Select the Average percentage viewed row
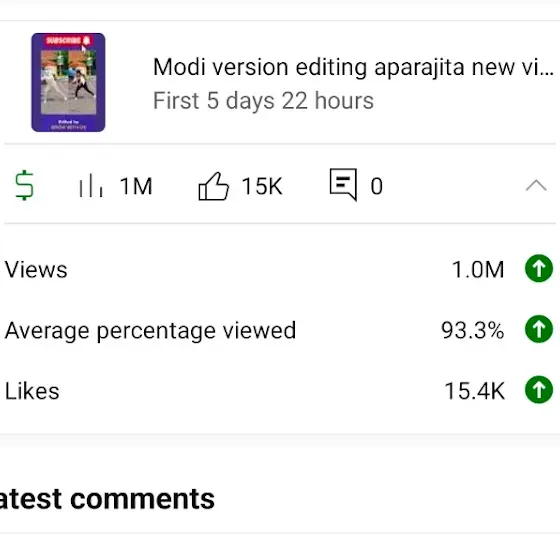Screen dimensions: 560x560 (280, 329)
